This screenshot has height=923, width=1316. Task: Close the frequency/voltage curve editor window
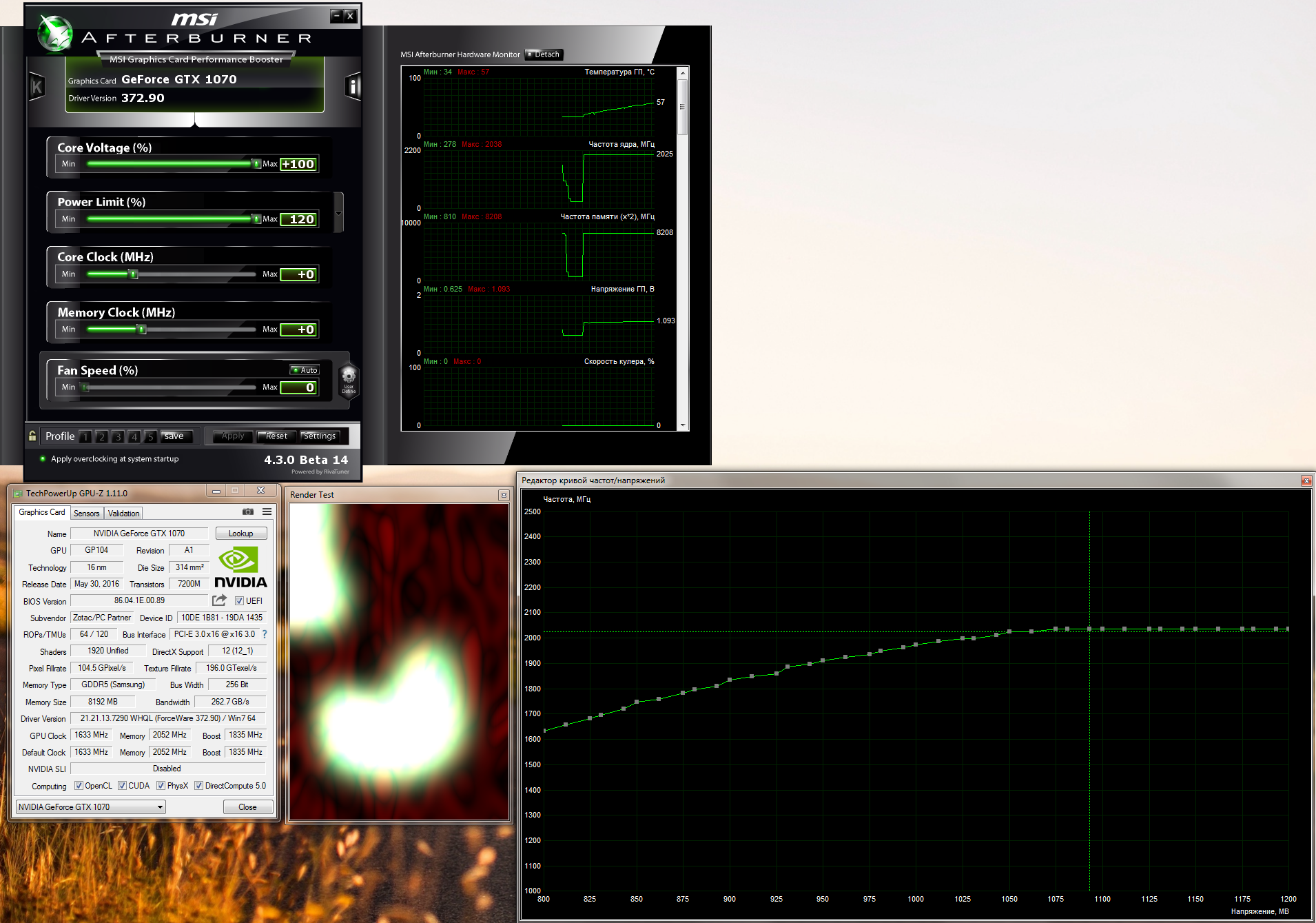[1306, 480]
